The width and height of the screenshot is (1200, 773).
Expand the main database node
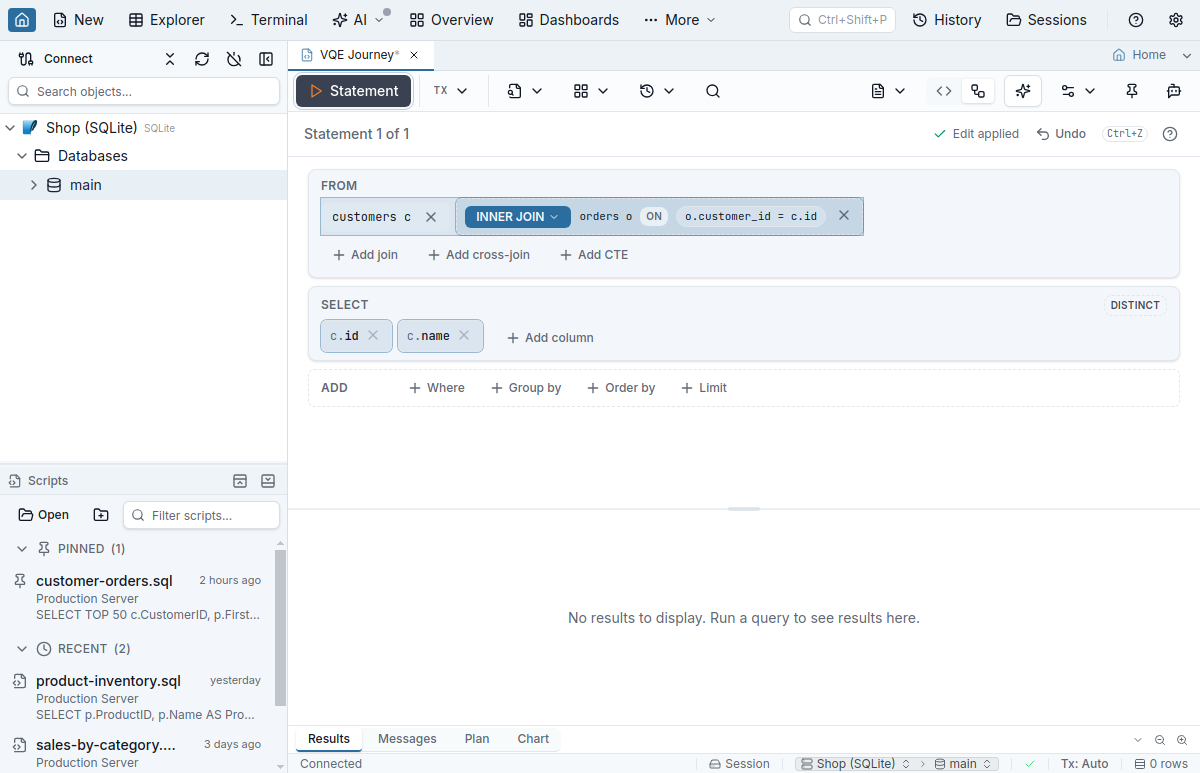click(x=34, y=185)
